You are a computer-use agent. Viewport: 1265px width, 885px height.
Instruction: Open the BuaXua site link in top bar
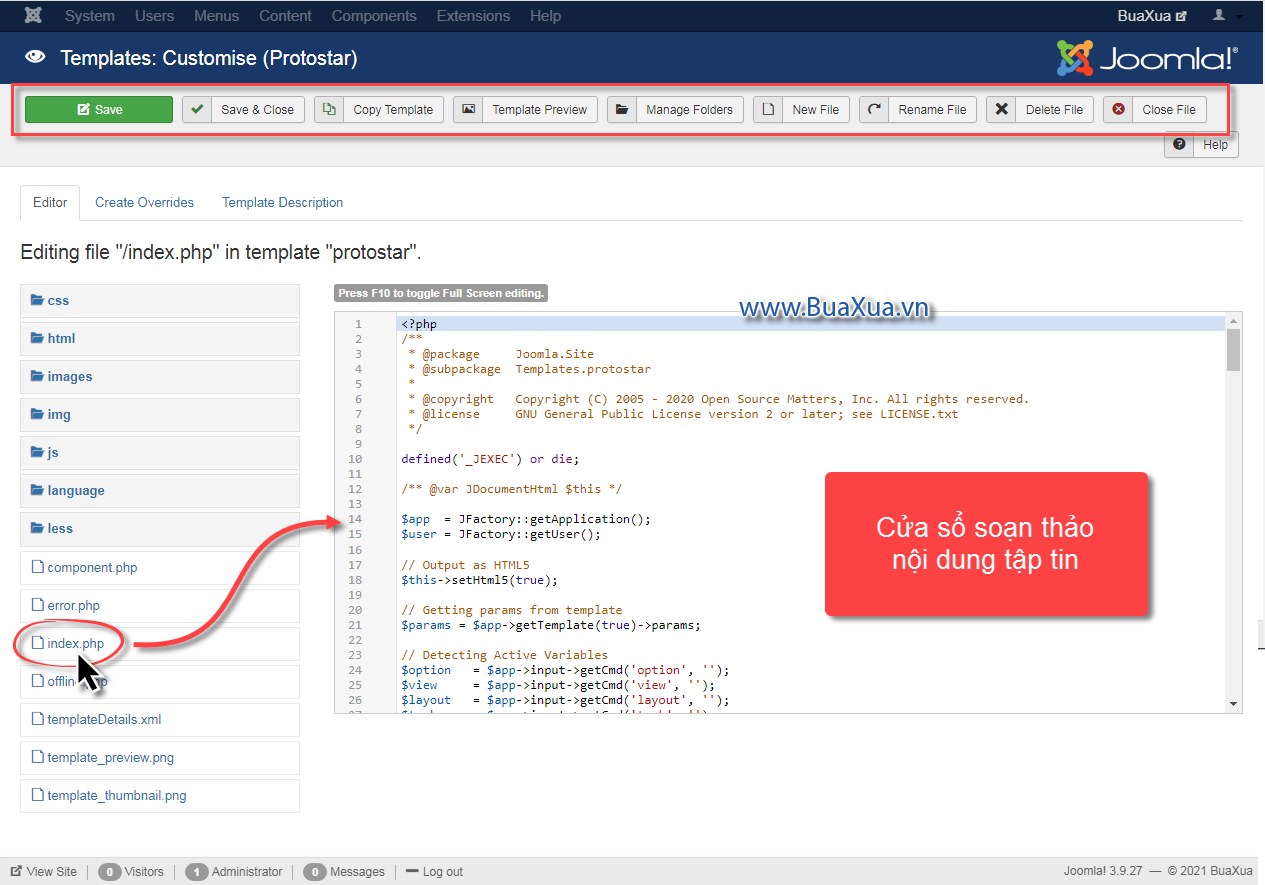(x=1152, y=16)
